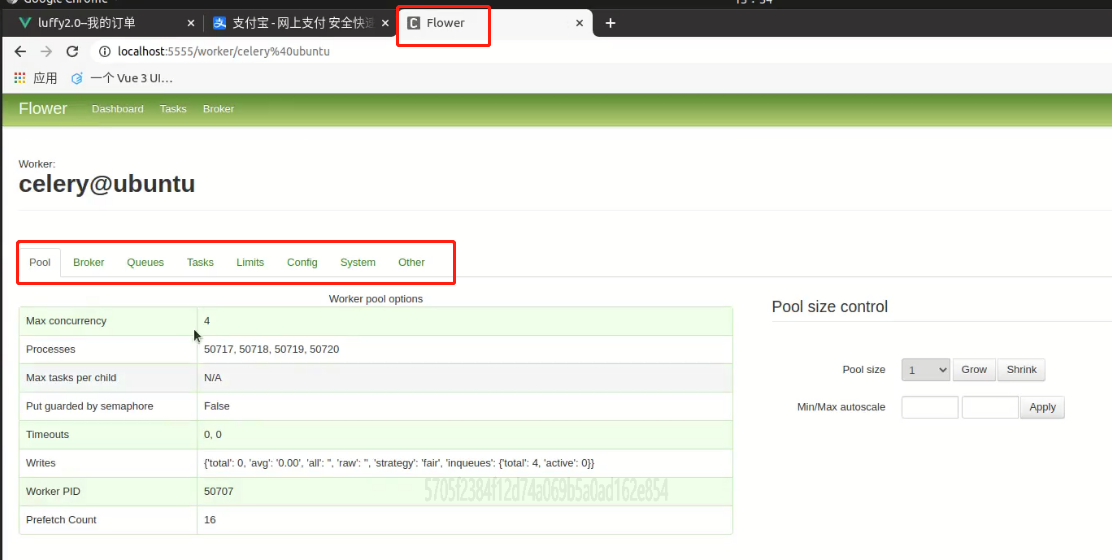Close the luffy2.0 tab
Viewport: 1112px width, 560px height.
pyautogui.click(x=190, y=23)
